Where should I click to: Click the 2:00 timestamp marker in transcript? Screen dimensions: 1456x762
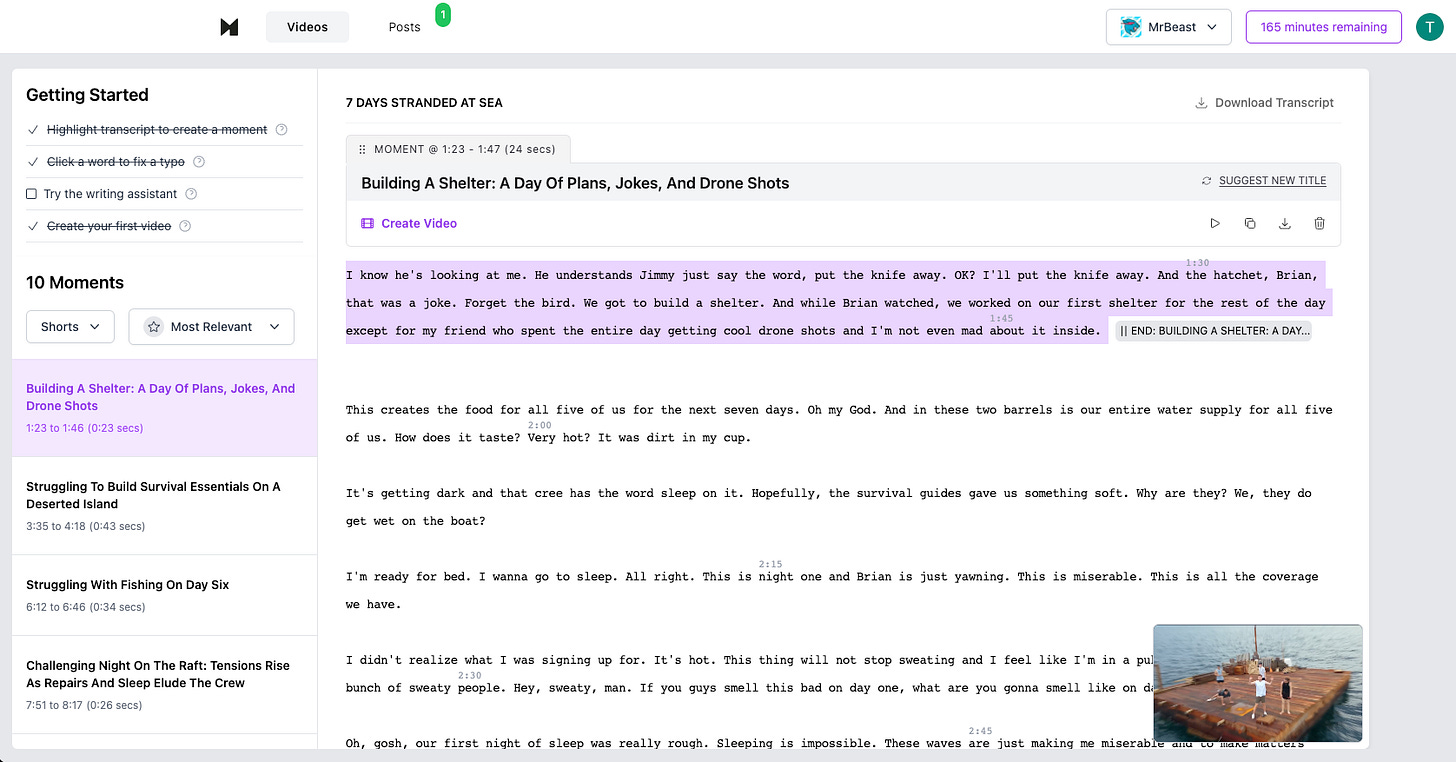tap(539, 425)
